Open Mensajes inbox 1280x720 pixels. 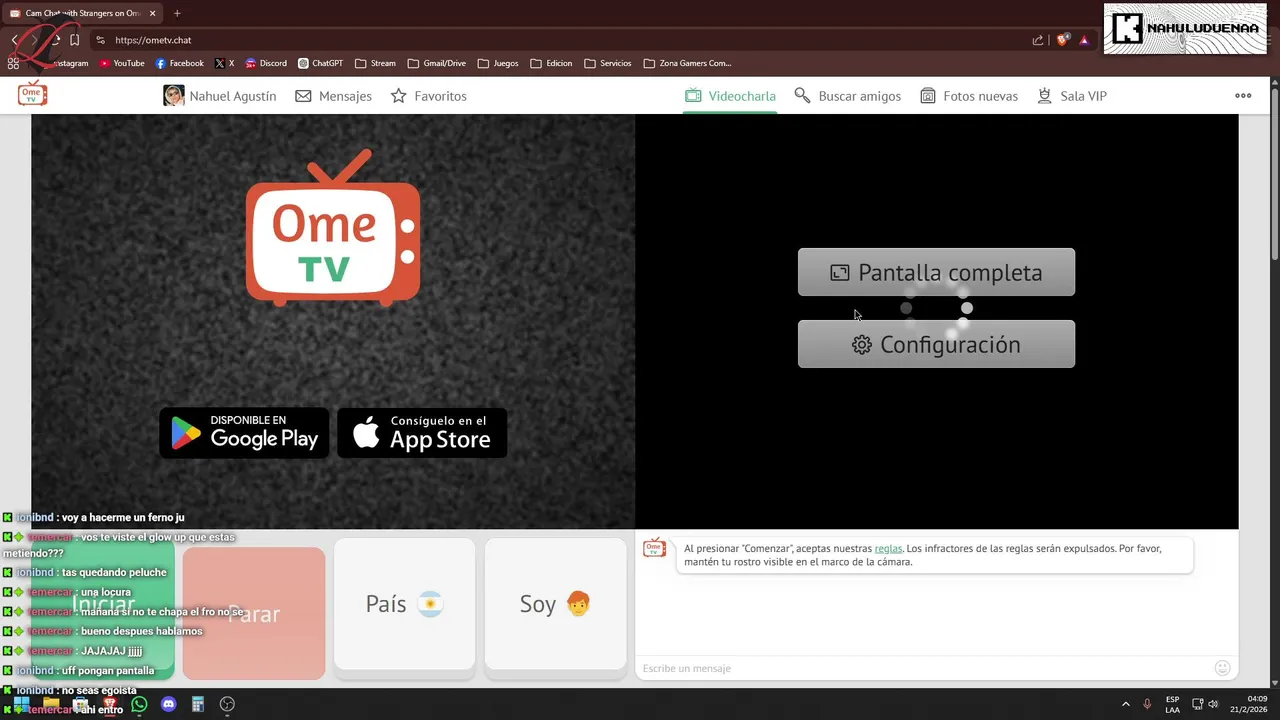[x=333, y=96]
